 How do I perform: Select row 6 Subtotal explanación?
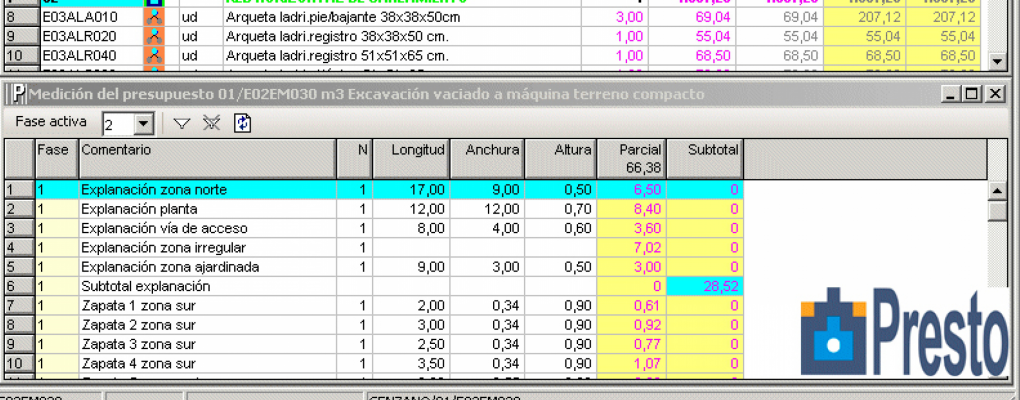coord(206,285)
